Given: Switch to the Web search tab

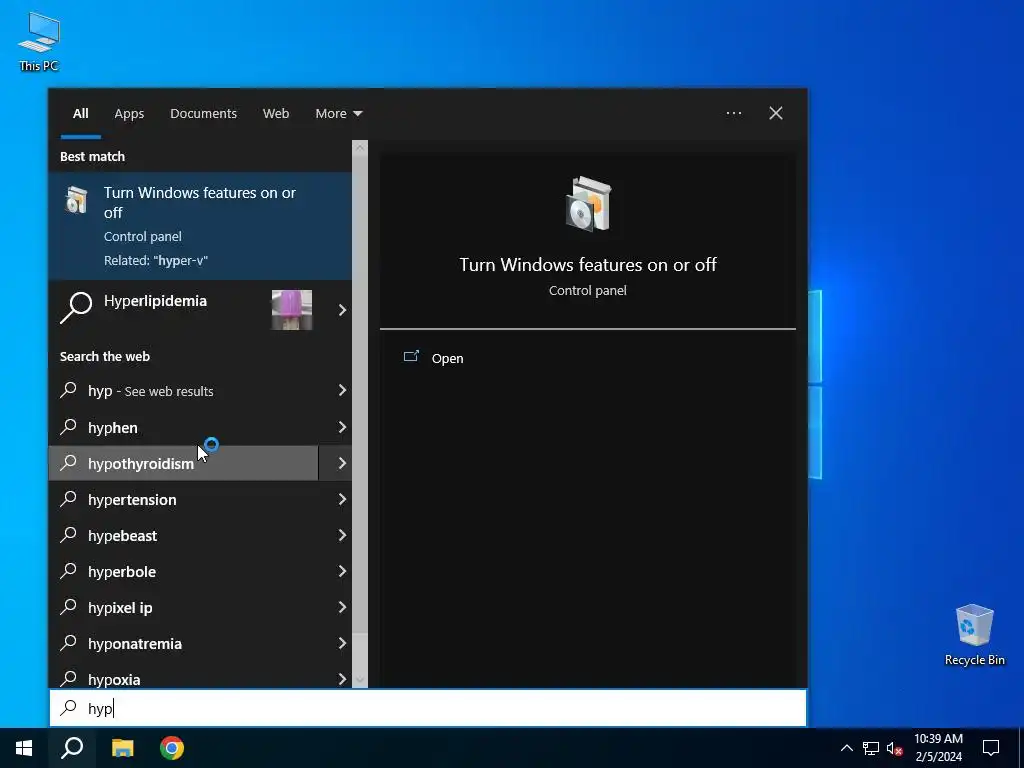Looking at the screenshot, I should click(x=276, y=114).
